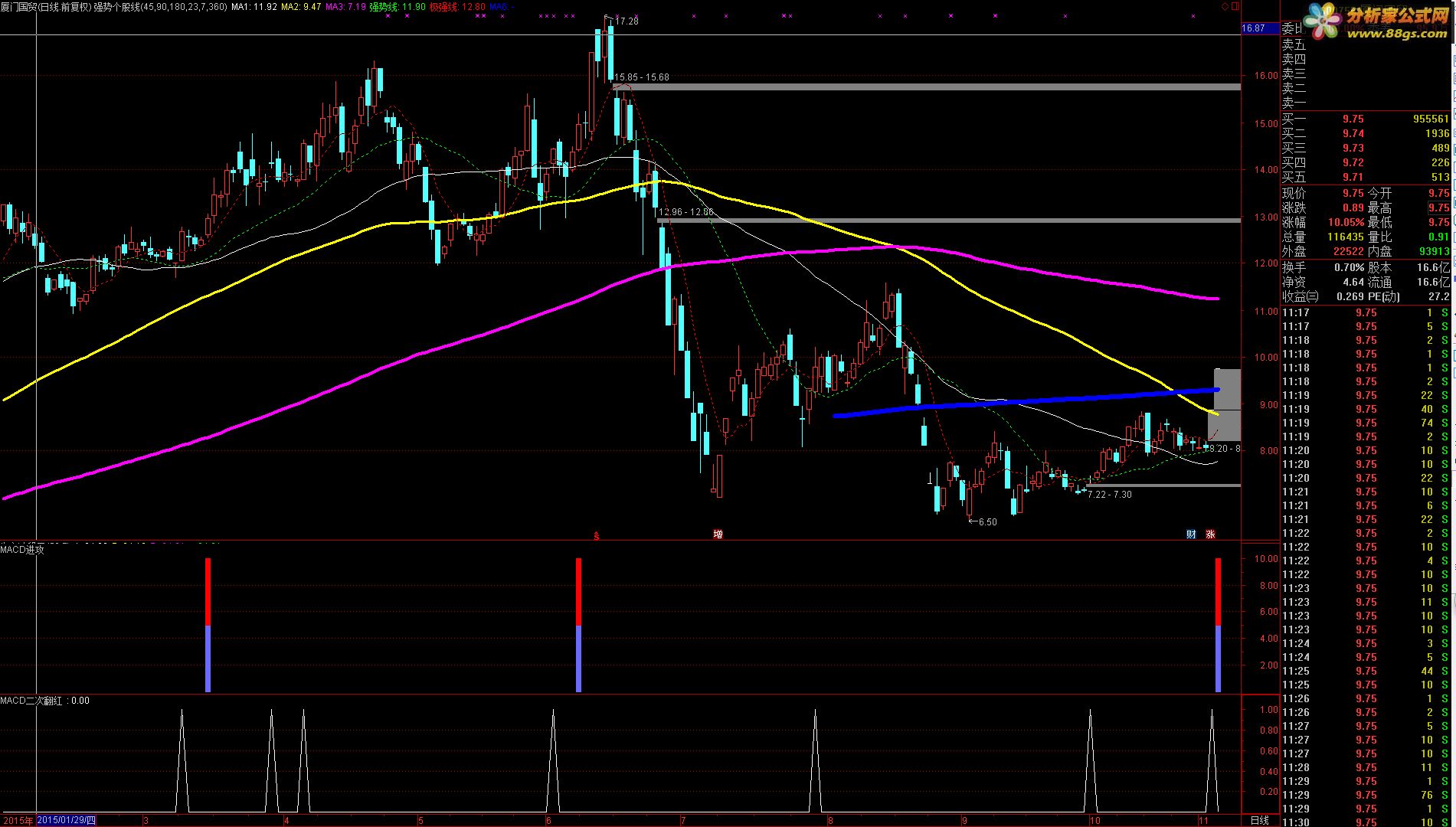The width and height of the screenshot is (1456, 827).
Task: Click the 买一 bid volume 955561
Action: click(1431, 119)
